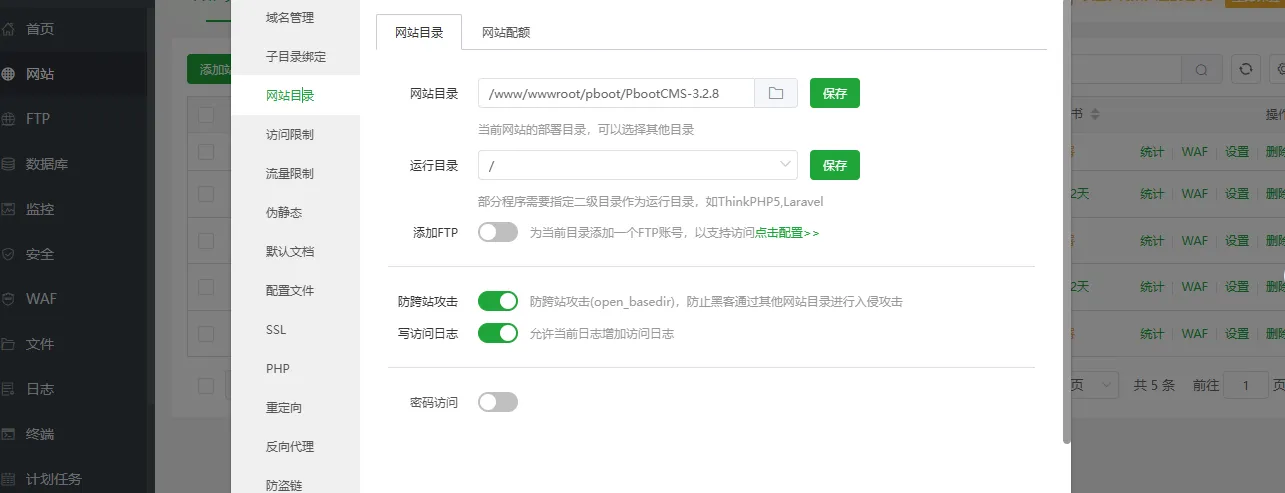This screenshot has width=1285, height=493.
Task: Click the 网站 globe icon in sidebar
Action: click(x=9, y=74)
